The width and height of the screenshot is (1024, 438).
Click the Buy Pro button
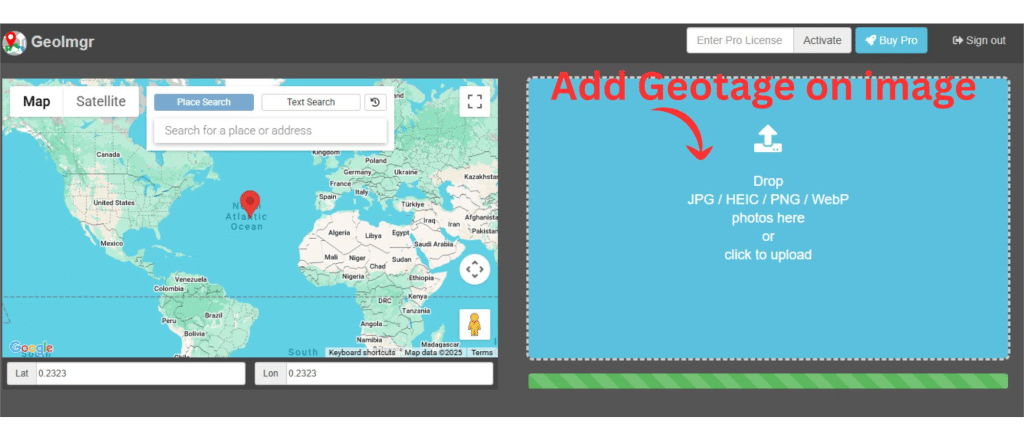[x=891, y=40]
